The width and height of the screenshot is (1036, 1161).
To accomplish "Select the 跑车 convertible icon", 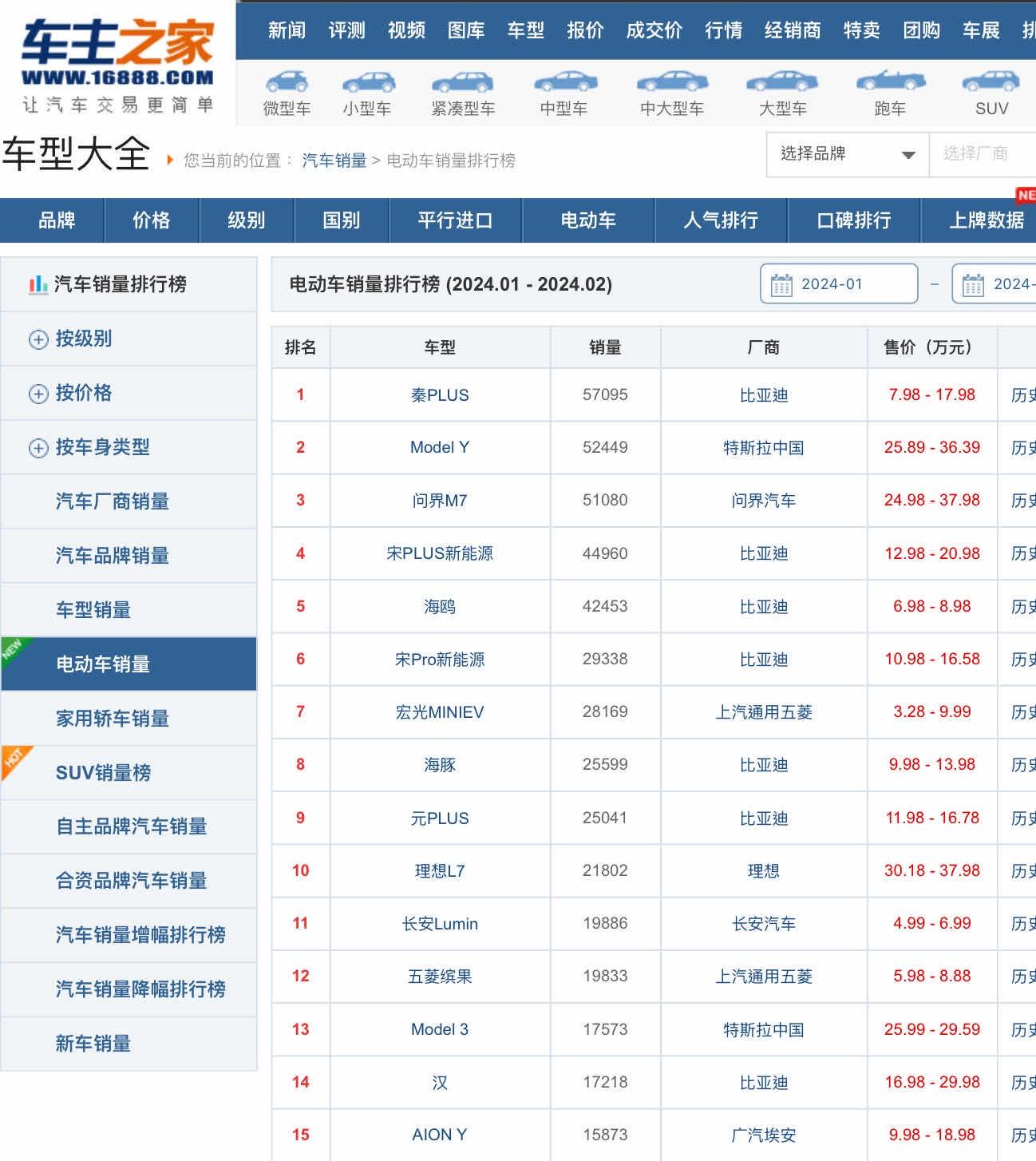I will tap(890, 81).
